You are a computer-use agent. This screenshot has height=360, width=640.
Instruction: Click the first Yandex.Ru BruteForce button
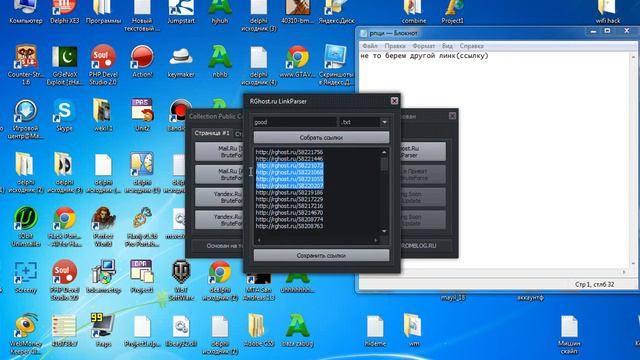pos(220,197)
